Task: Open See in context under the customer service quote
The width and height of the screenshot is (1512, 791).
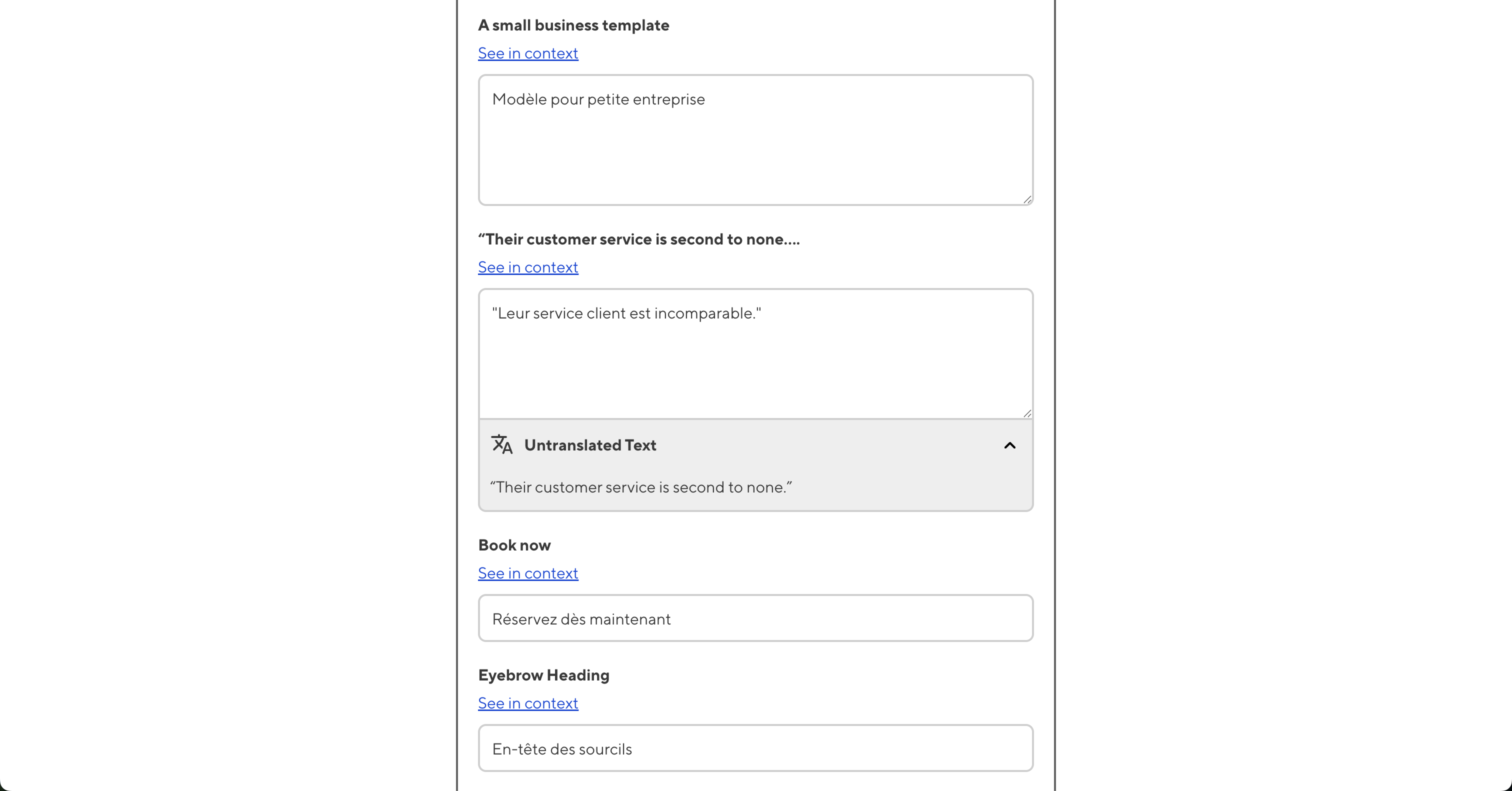Action: coord(527,267)
